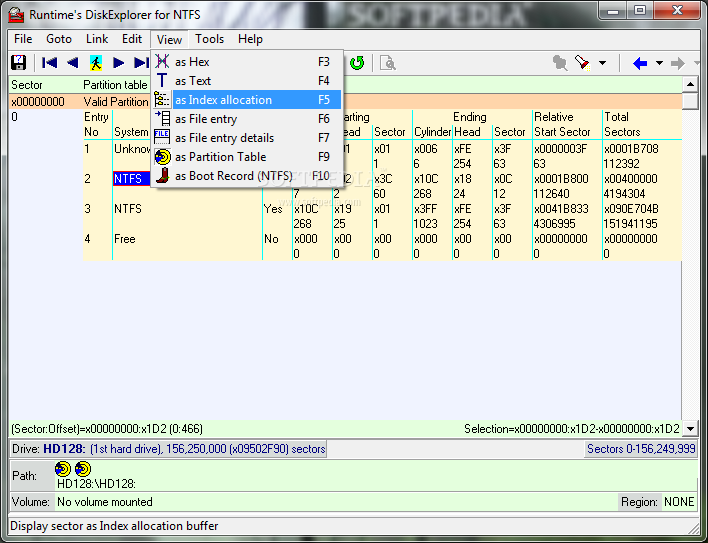Click the grey forward arrow
The image size is (708, 543).
[x=678, y=63]
